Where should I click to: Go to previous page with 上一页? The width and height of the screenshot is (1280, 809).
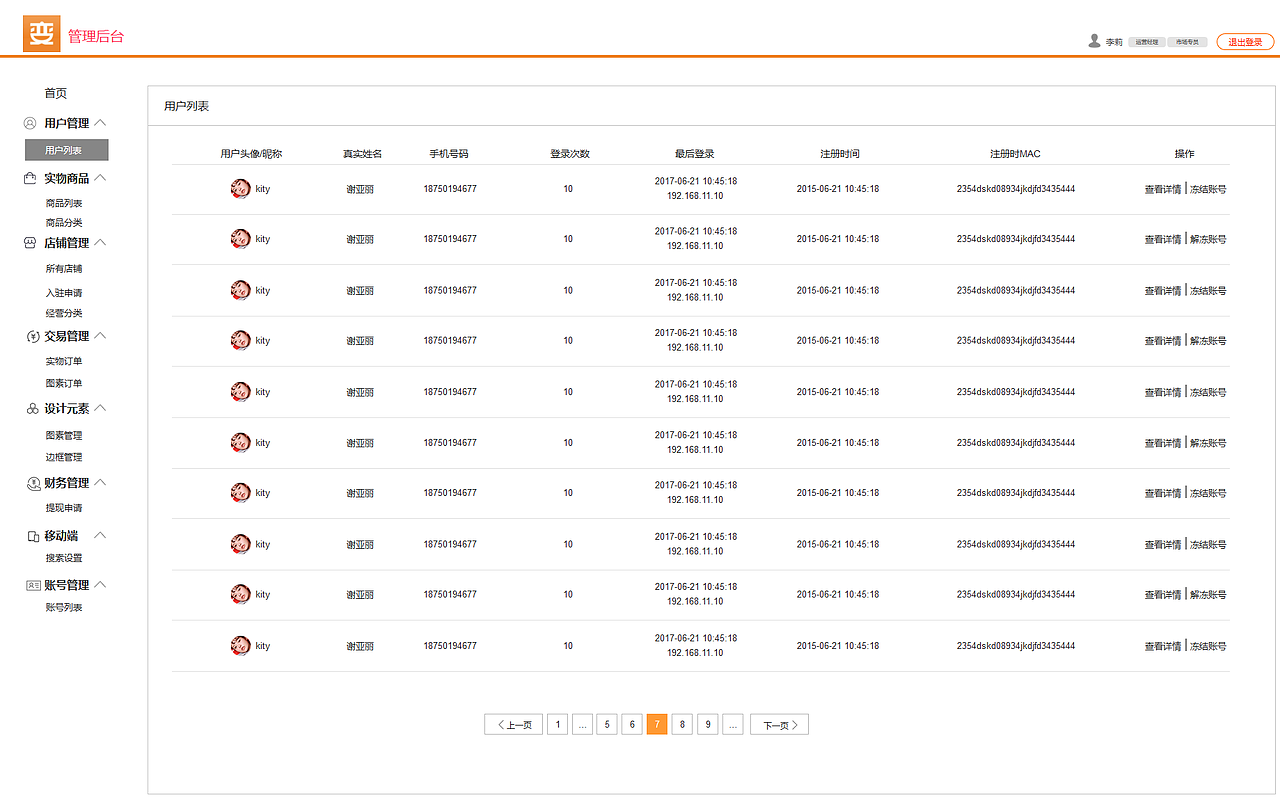click(514, 725)
